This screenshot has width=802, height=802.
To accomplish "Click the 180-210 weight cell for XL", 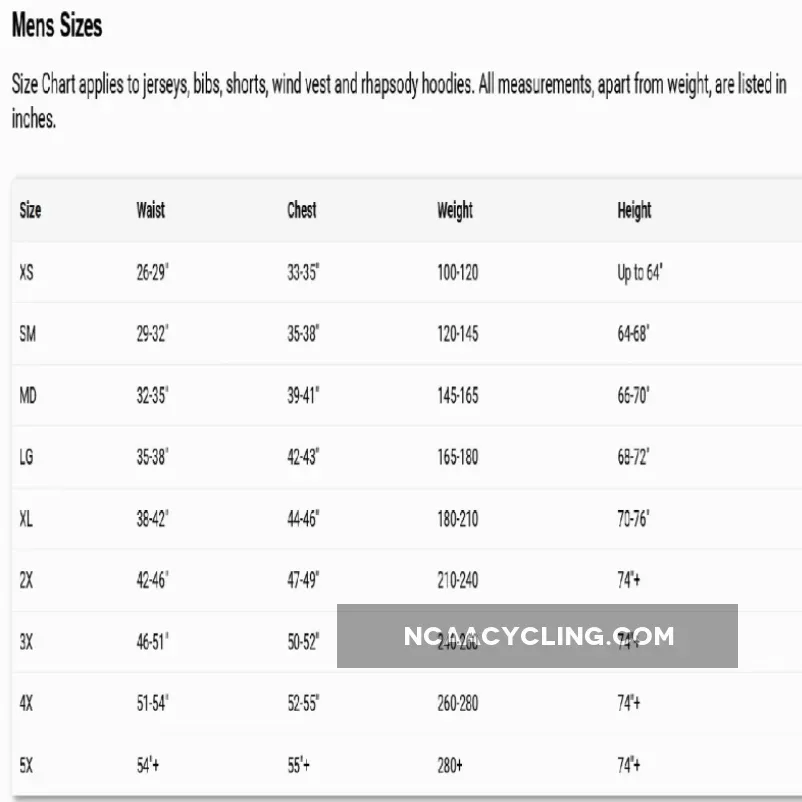I will click(458, 519).
